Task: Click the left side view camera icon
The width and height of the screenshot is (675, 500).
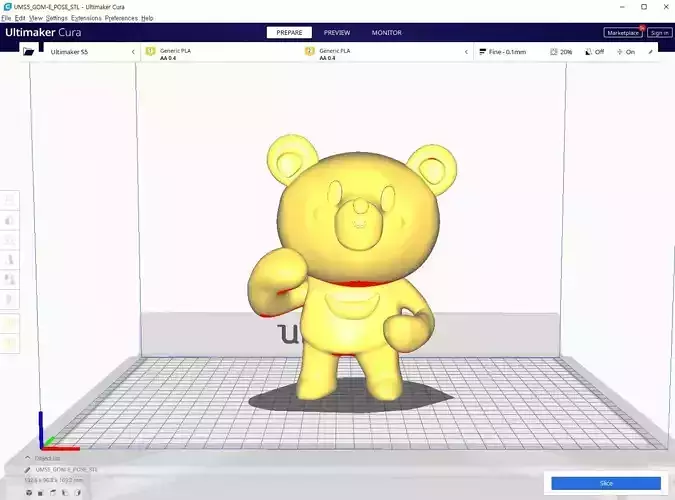Action: 65,493
